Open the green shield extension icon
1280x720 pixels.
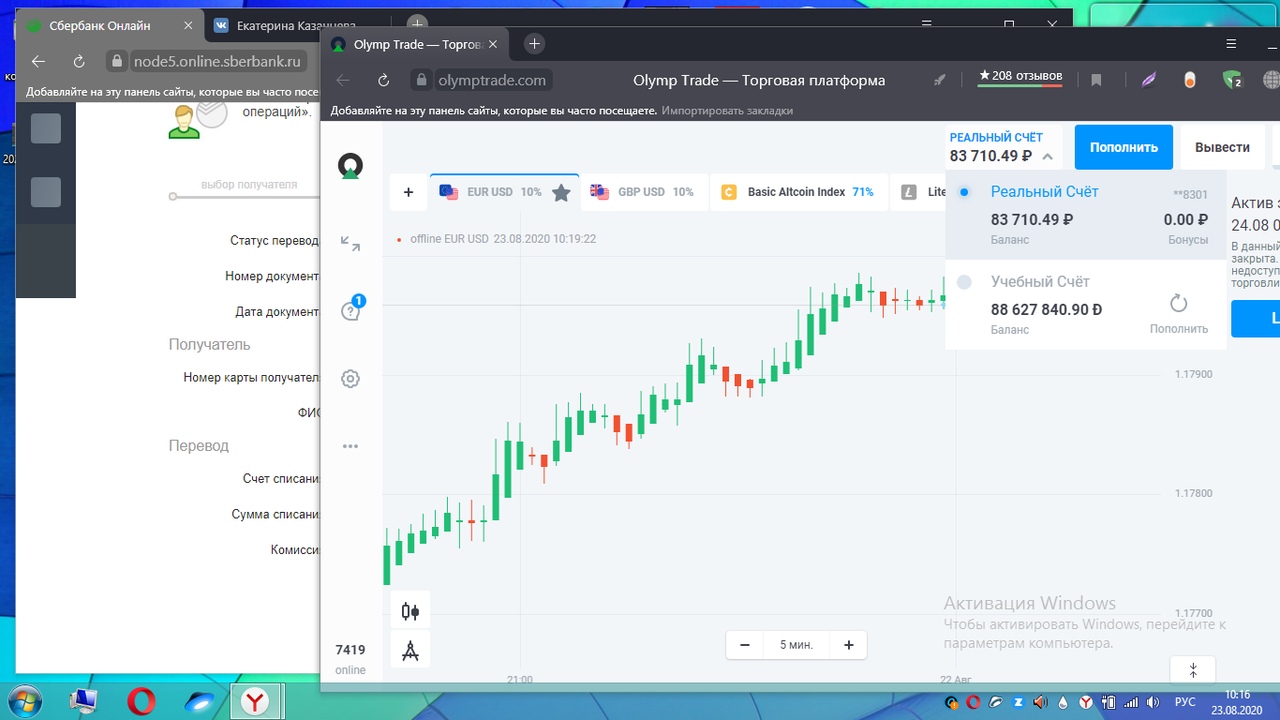tap(1232, 81)
